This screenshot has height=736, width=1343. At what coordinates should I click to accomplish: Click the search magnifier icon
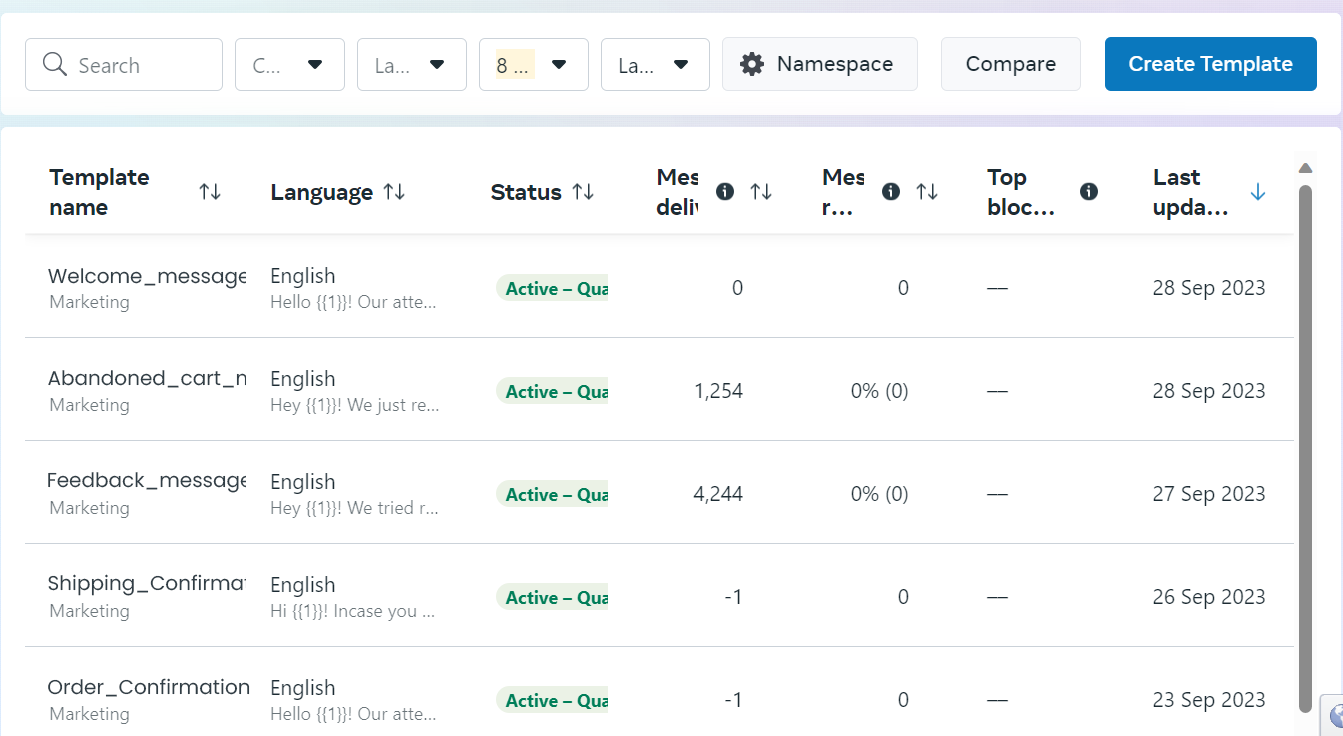coord(56,63)
